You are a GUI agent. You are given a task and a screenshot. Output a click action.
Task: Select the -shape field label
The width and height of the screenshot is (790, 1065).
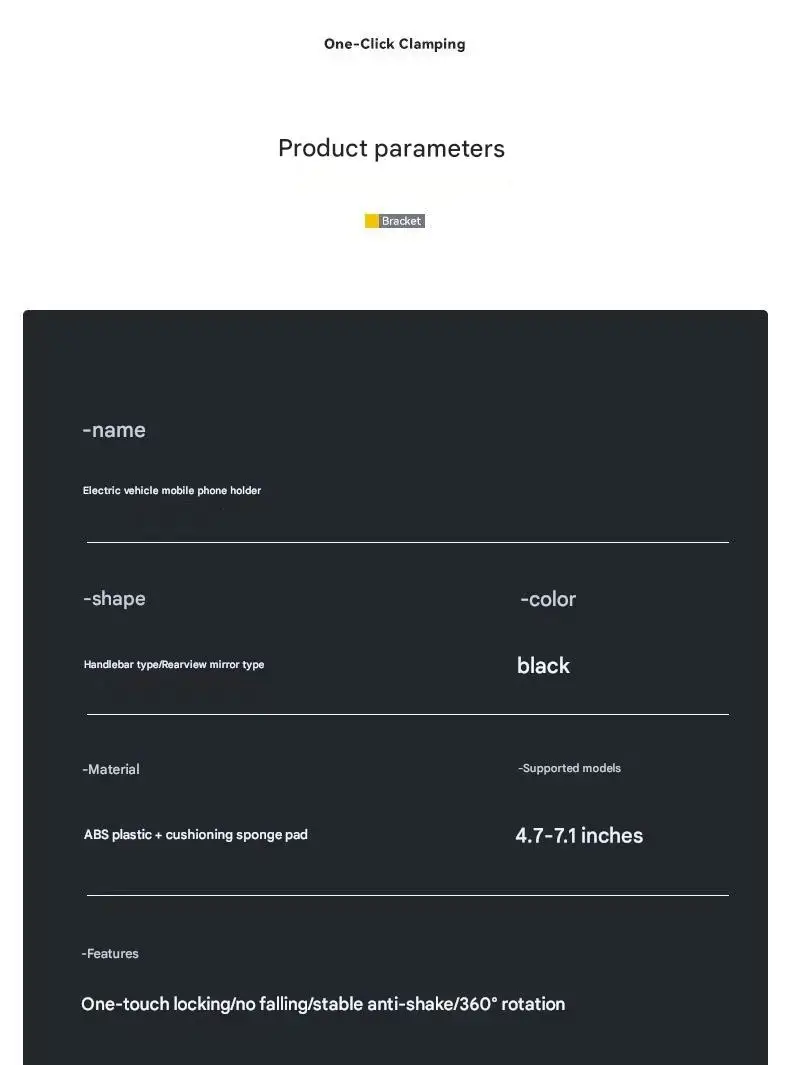tap(114, 599)
